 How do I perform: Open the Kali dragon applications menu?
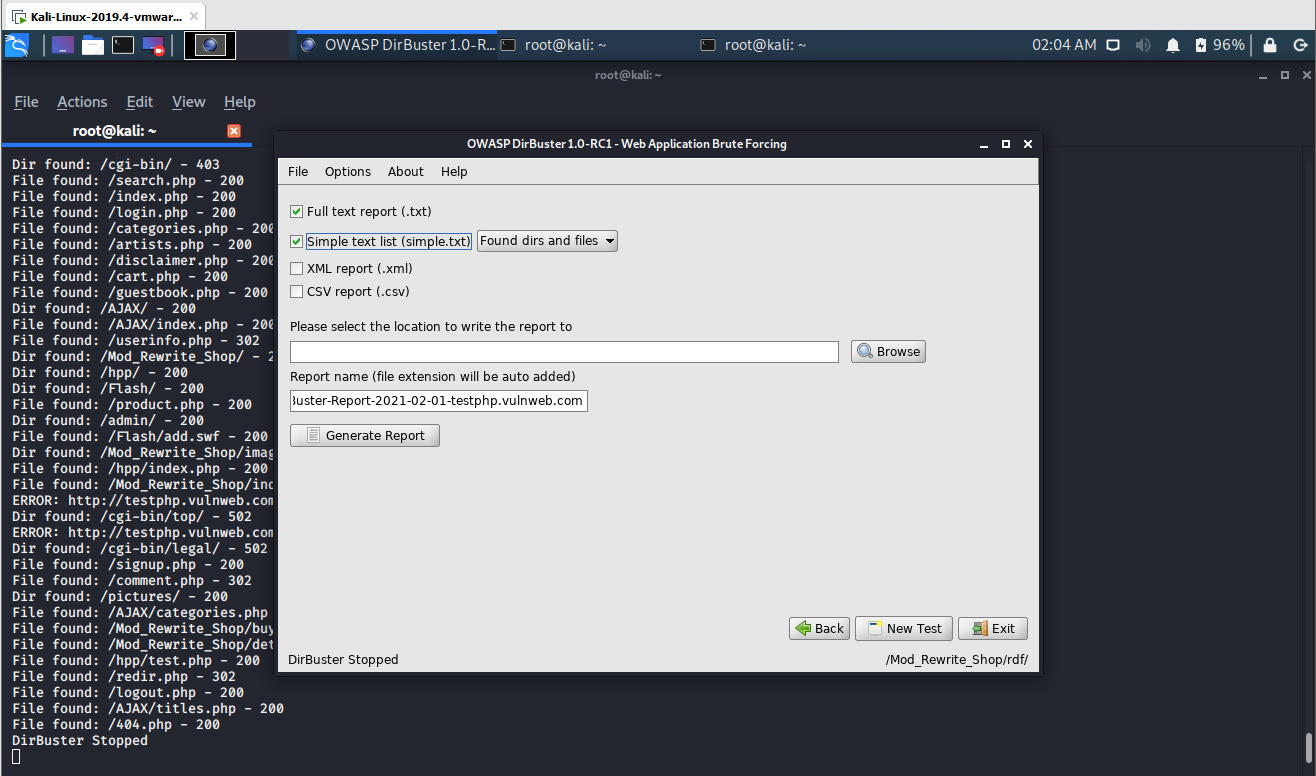point(16,45)
